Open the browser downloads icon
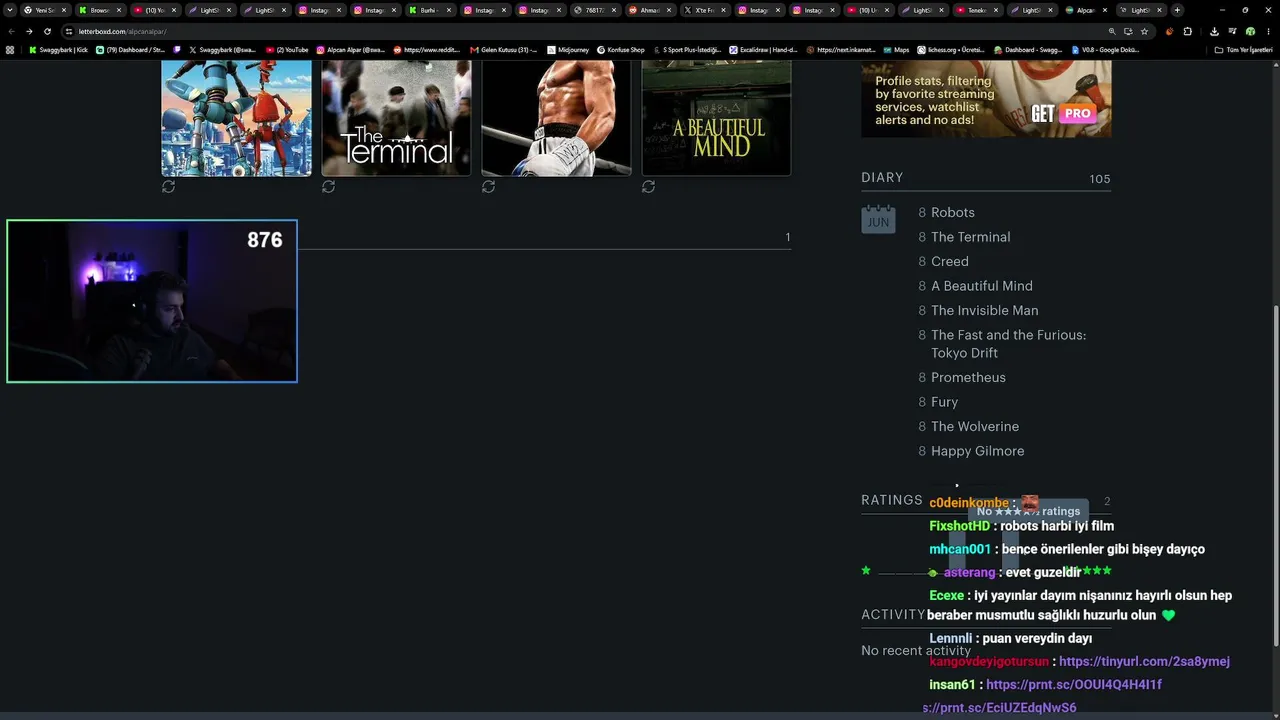Viewport: 1280px width, 720px height. click(x=1214, y=31)
